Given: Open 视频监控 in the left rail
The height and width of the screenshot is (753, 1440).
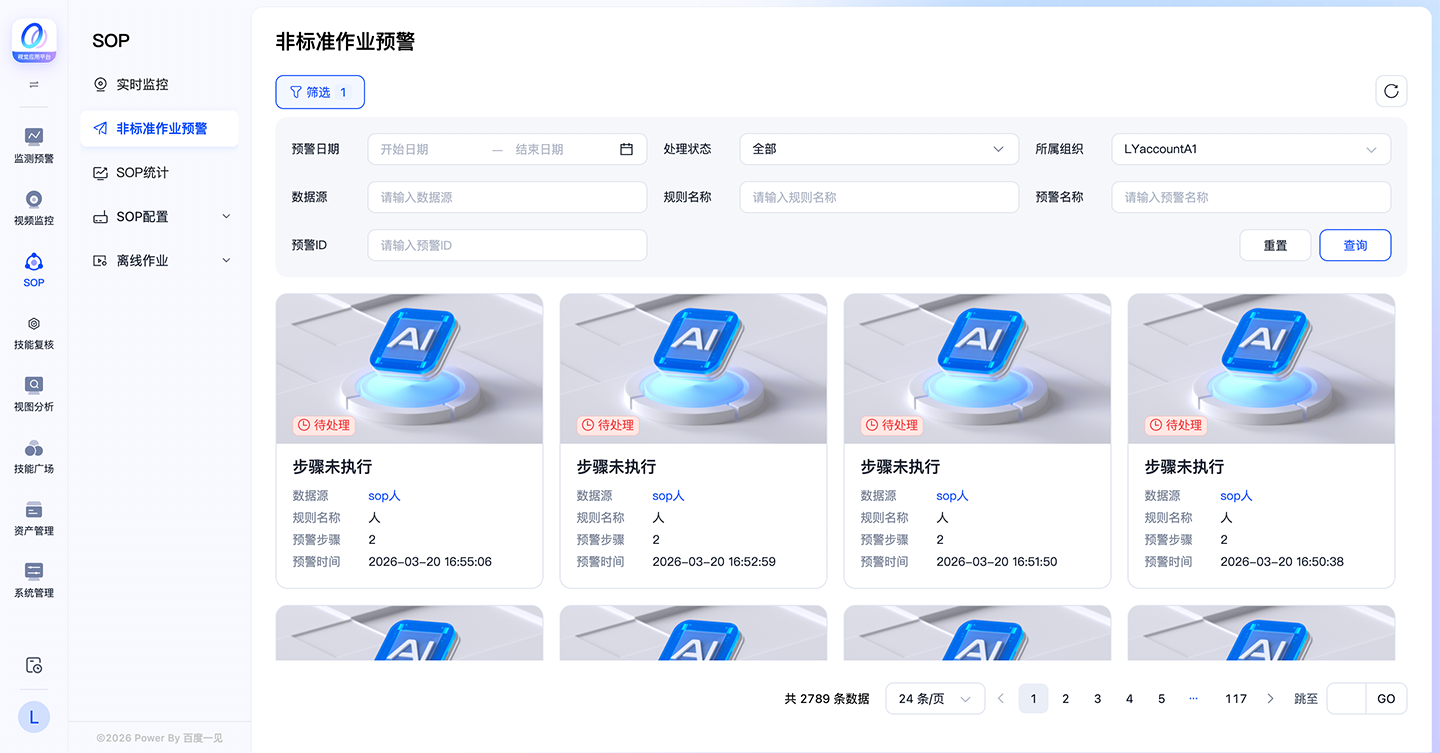Looking at the screenshot, I should pyautogui.click(x=34, y=206).
